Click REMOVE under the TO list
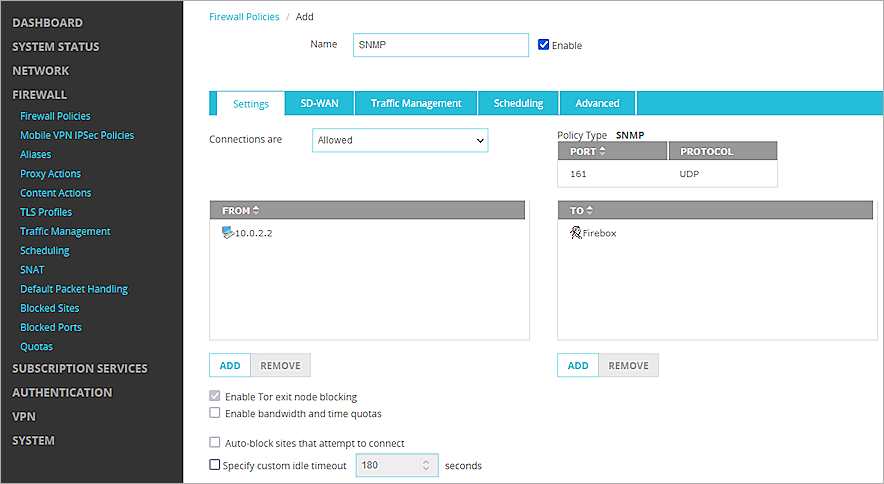Image resolution: width=884 pixels, height=484 pixels. point(629,366)
